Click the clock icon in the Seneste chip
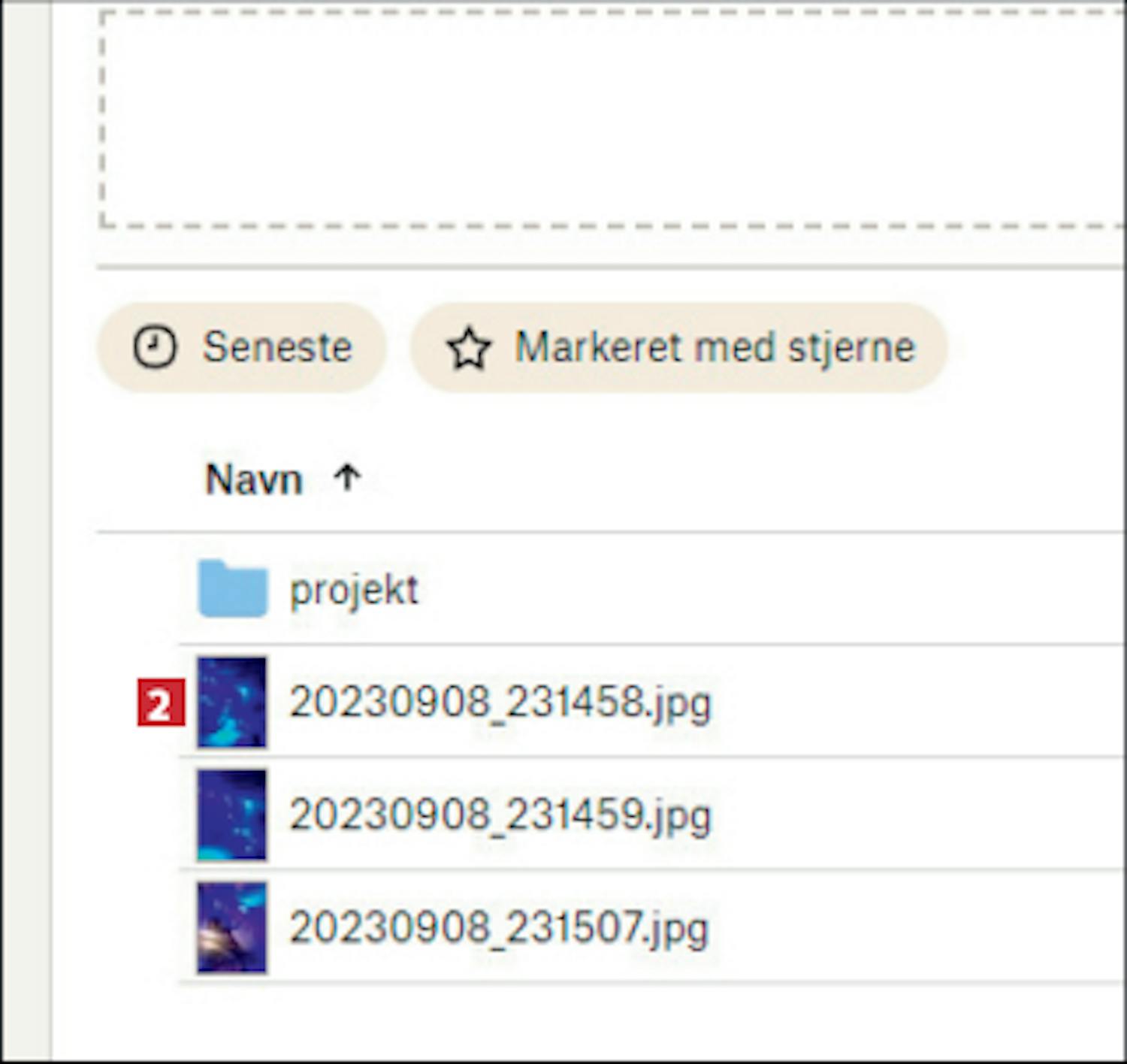 (155, 347)
